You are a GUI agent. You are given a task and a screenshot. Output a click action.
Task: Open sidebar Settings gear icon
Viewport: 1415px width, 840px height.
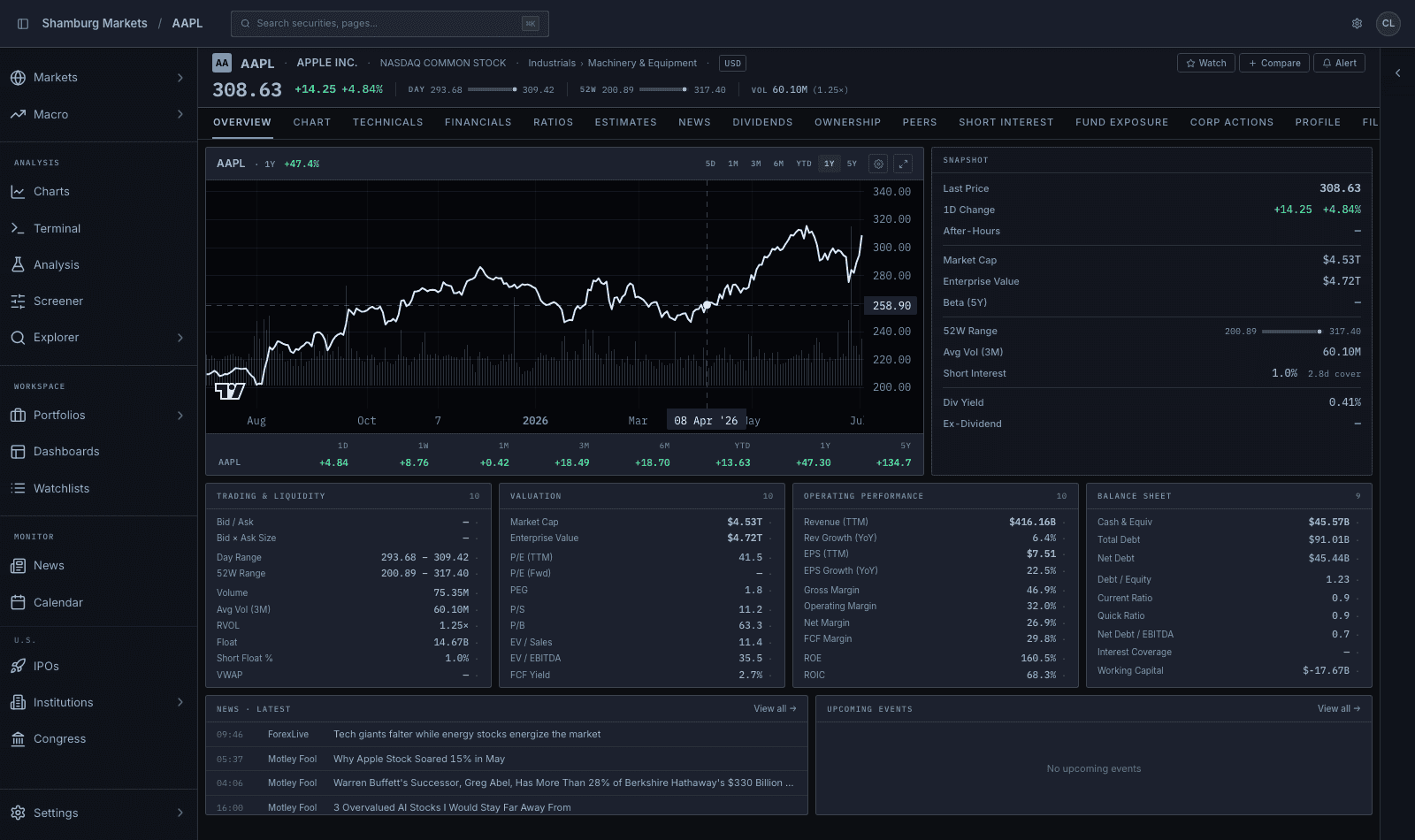click(x=18, y=813)
